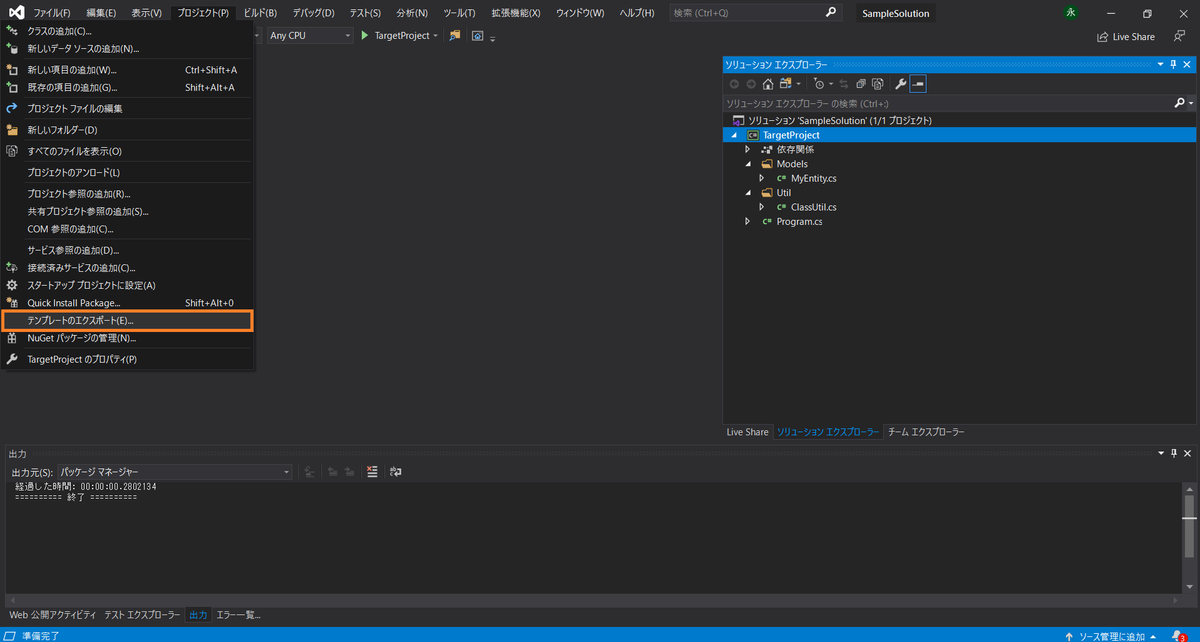This screenshot has height=642, width=1200.
Task: Click the solution and folder view switch icon
Action: (x=786, y=84)
